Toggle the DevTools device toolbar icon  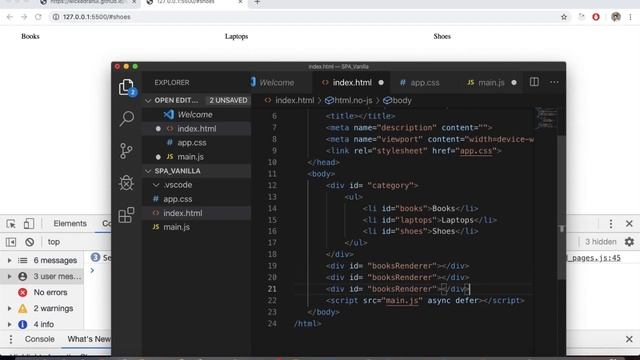click(x=29, y=224)
